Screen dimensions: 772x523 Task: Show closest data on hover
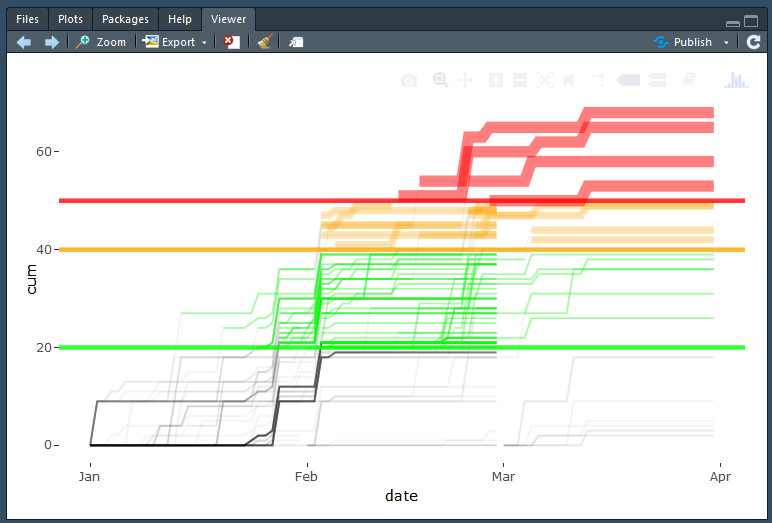click(x=628, y=80)
